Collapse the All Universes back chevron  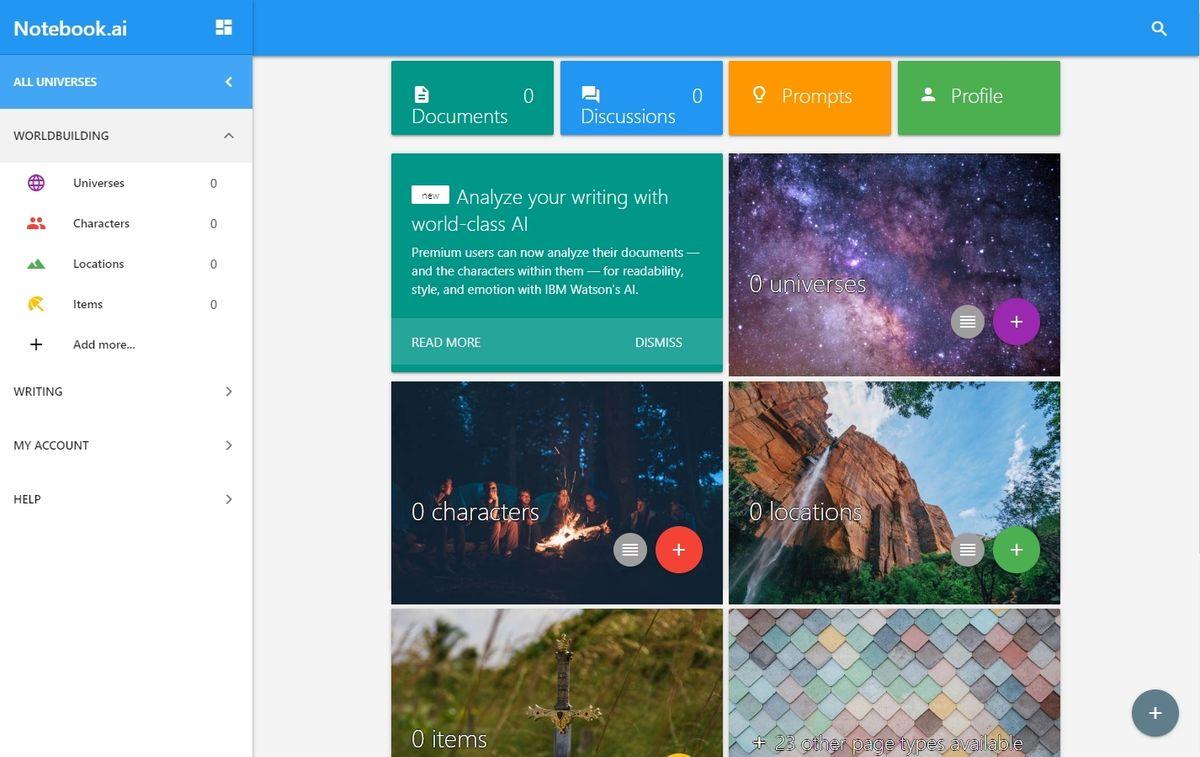[228, 82]
